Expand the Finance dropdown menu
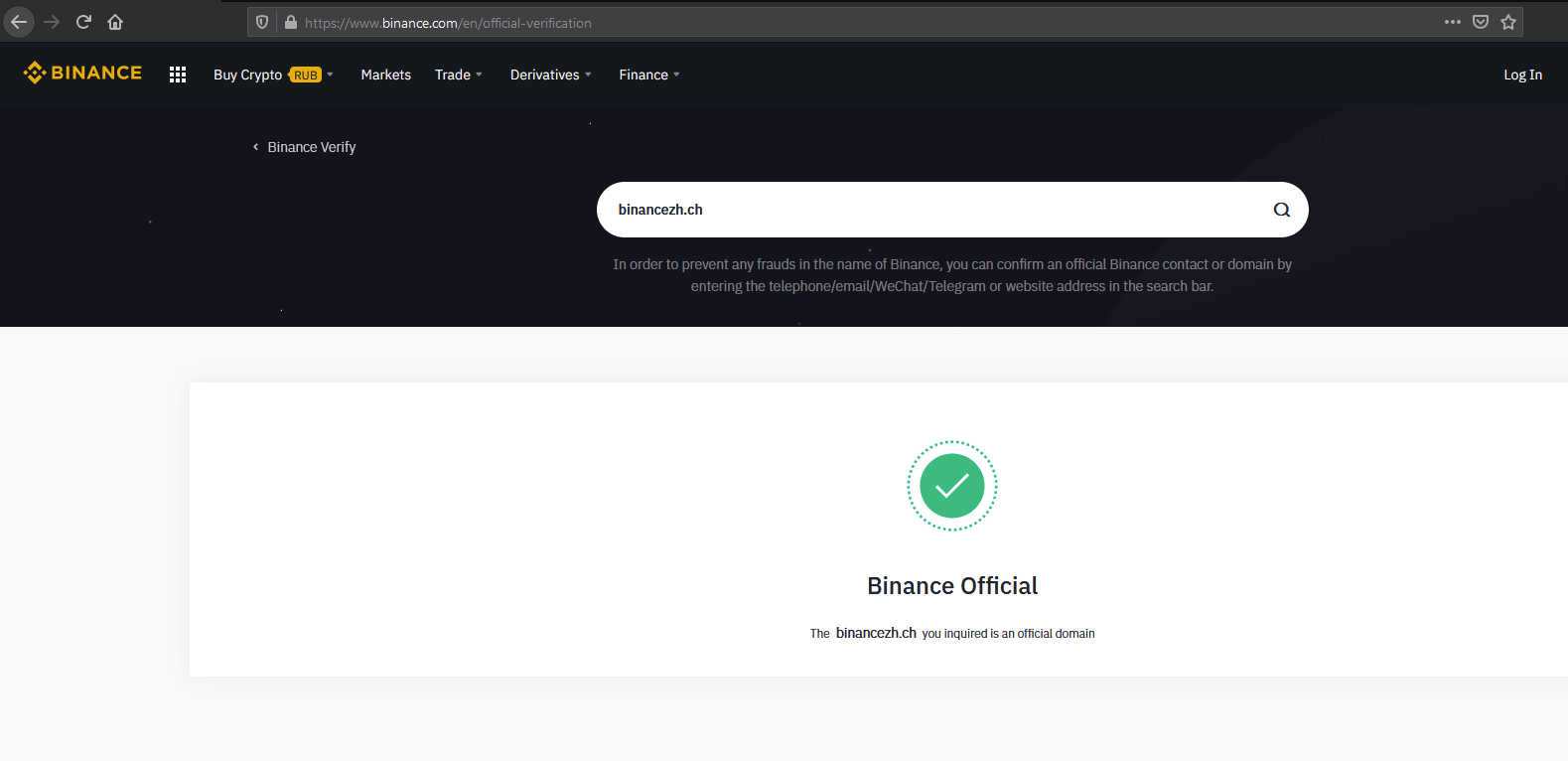1568x761 pixels. pyautogui.click(x=649, y=75)
